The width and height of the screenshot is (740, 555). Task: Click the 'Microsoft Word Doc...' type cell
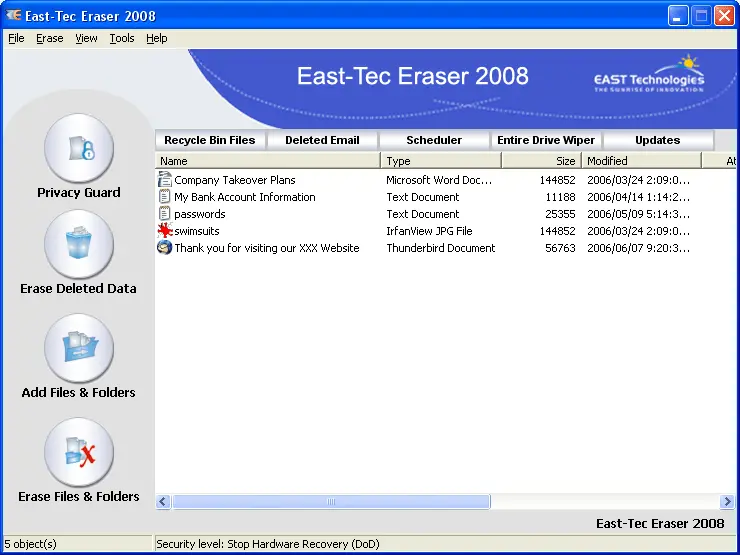pos(439,180)
